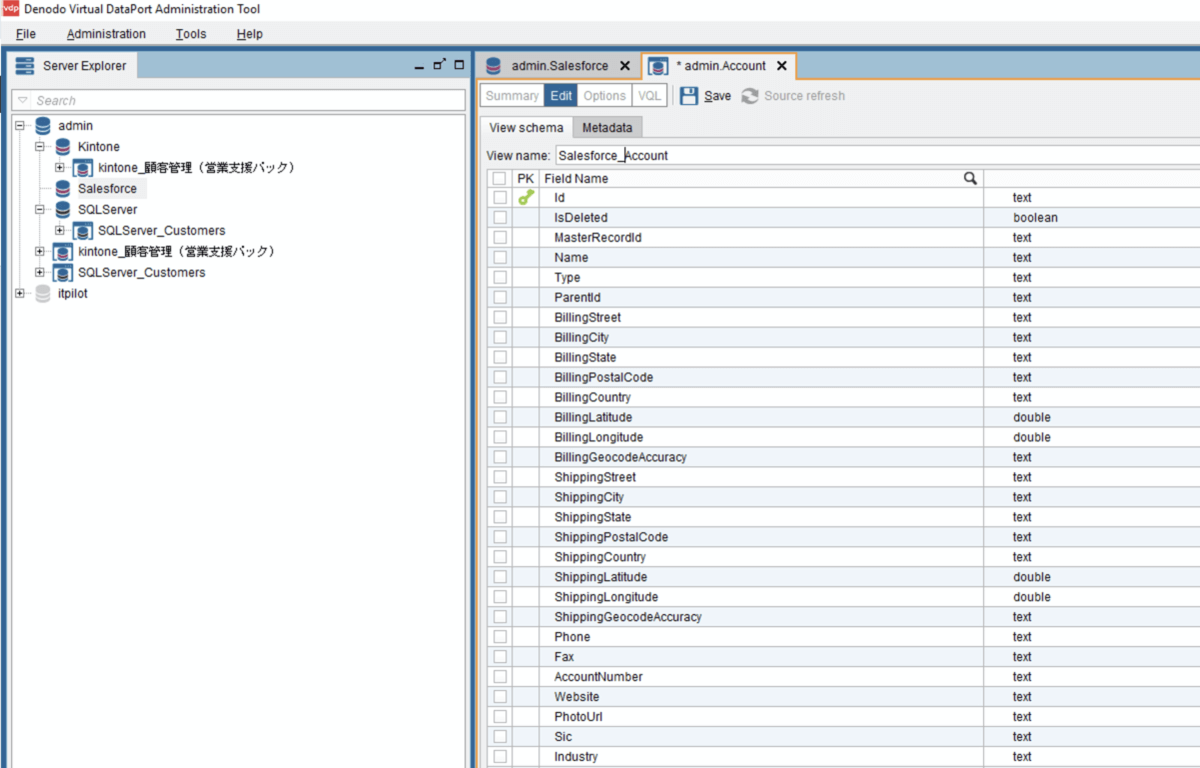Click the admin.Salesforce tab database icon
Image resolution: width=1200 pixels, height=768 pixels.
[493, 66]
